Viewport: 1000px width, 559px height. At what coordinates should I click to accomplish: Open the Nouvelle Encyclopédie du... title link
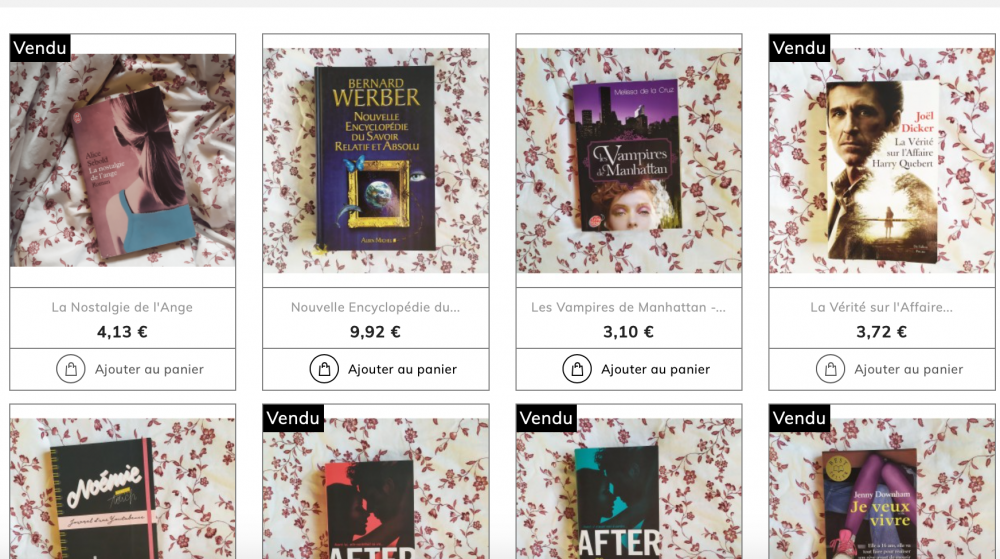(x=376, y=307)
